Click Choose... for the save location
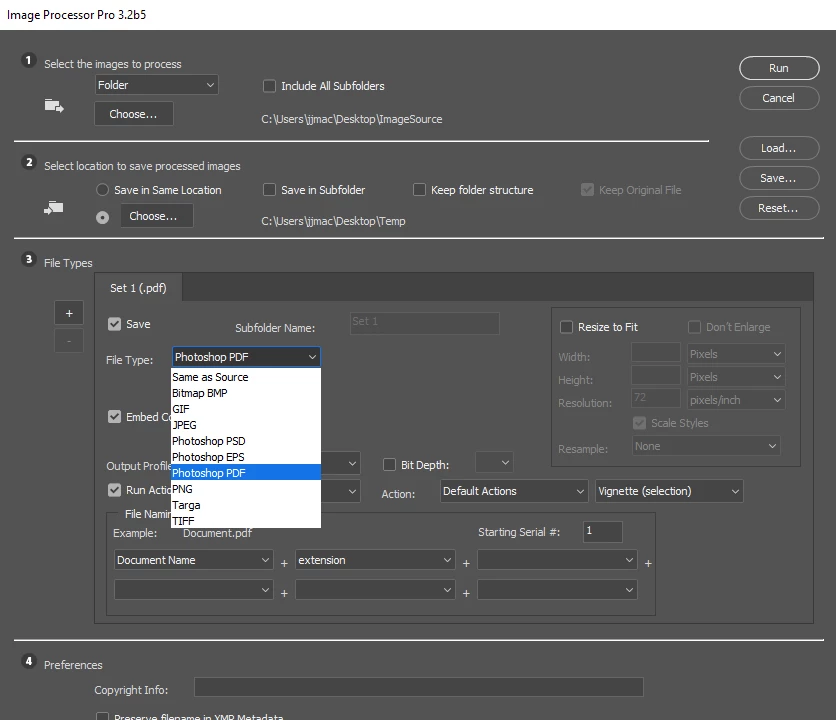This screenshot has width=836, height=720. click(x=157, y=216)
